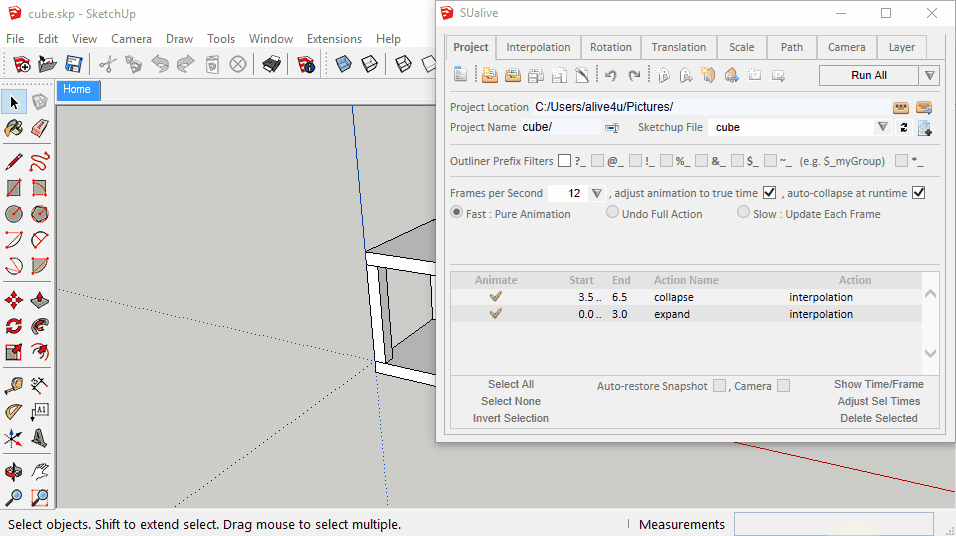The height and width of the screenshot is (536, 956).
Task: Print the model using printer icon
Action: [x=271, y=64]
